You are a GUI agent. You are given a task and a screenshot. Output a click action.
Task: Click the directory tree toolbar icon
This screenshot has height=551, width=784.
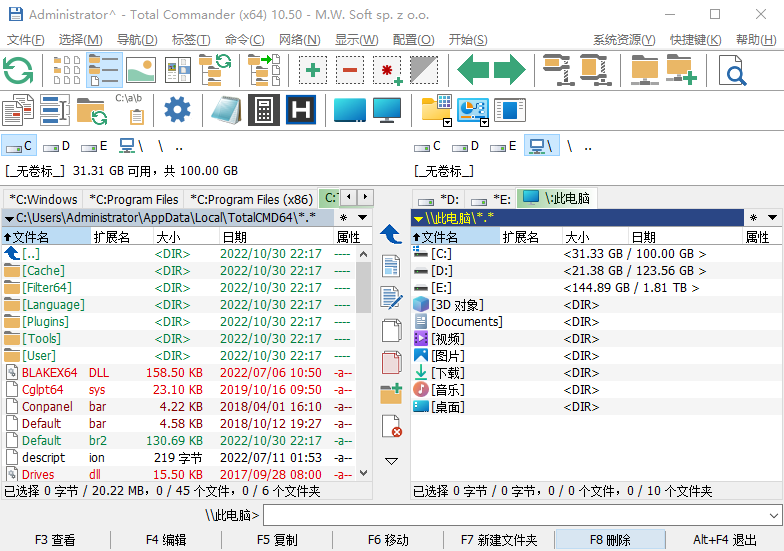[215, 70]
